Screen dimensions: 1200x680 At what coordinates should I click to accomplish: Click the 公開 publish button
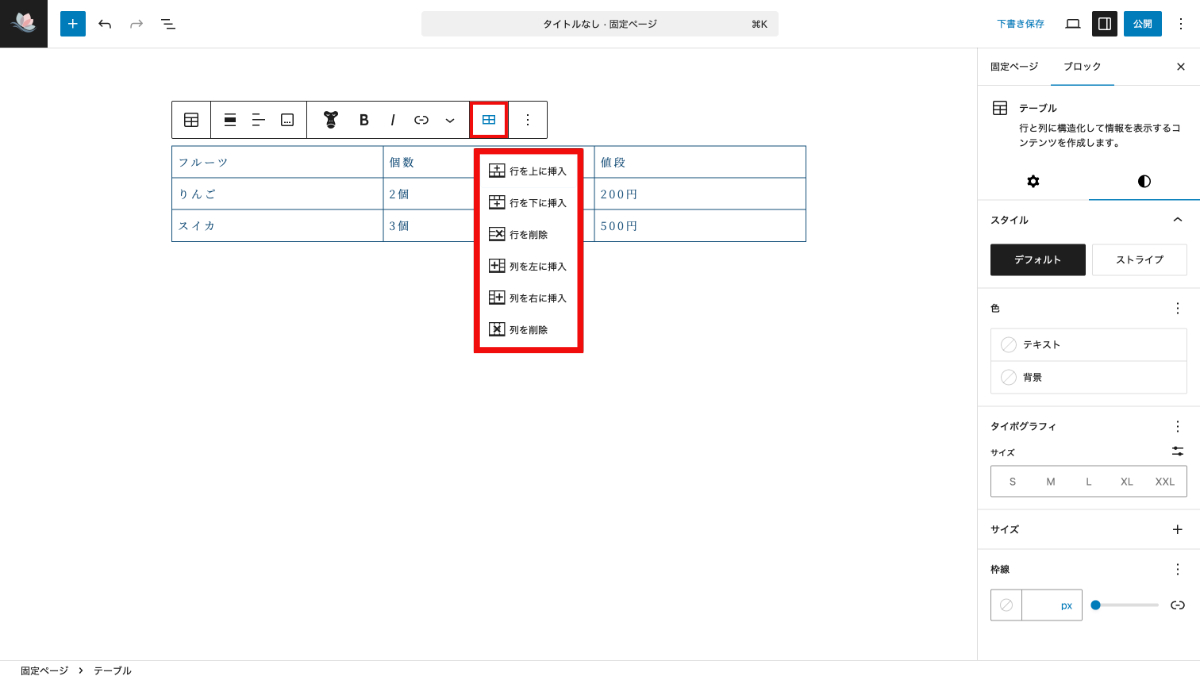[1142, 23]
